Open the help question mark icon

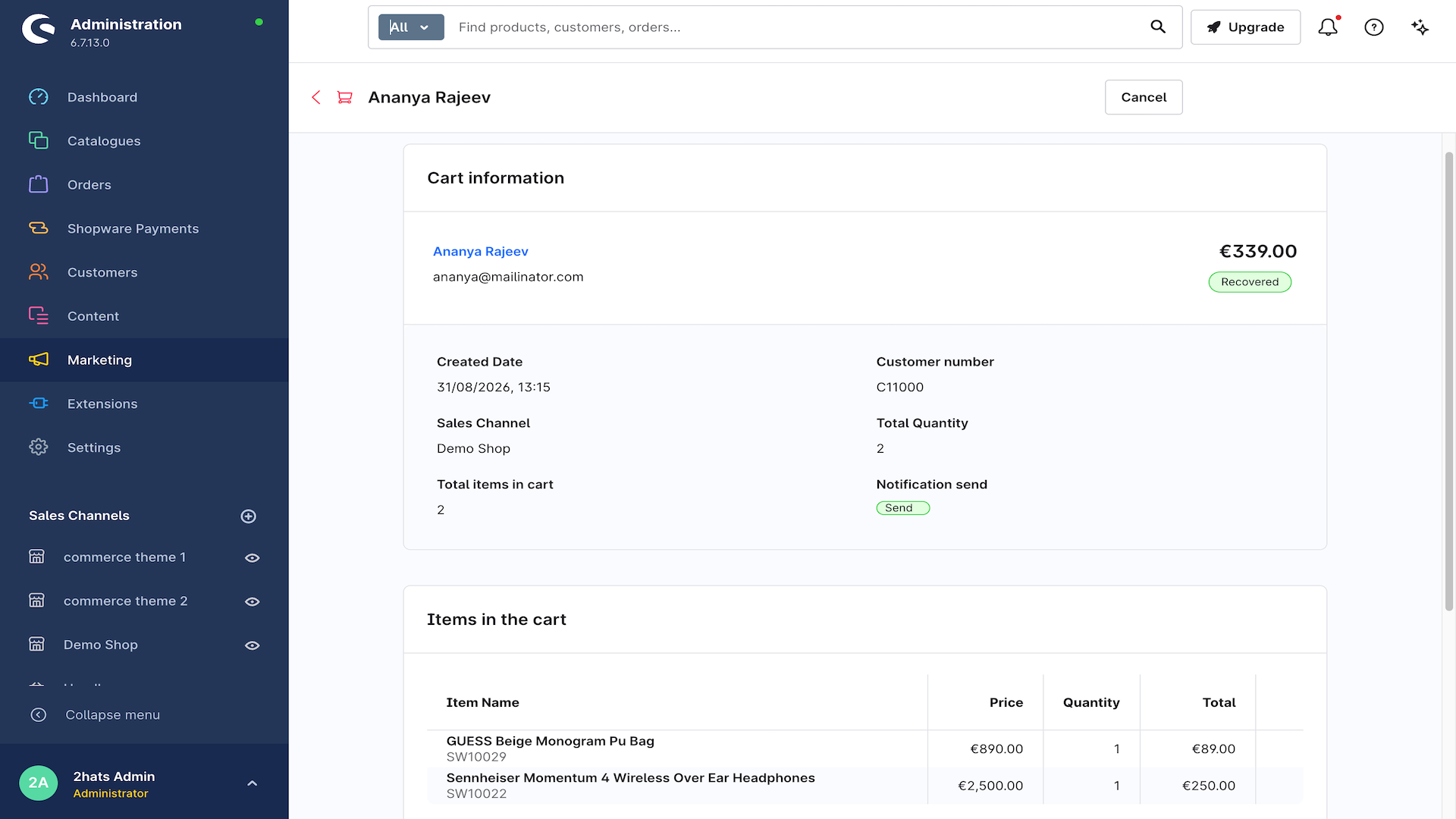click(x=1374, y=27)
